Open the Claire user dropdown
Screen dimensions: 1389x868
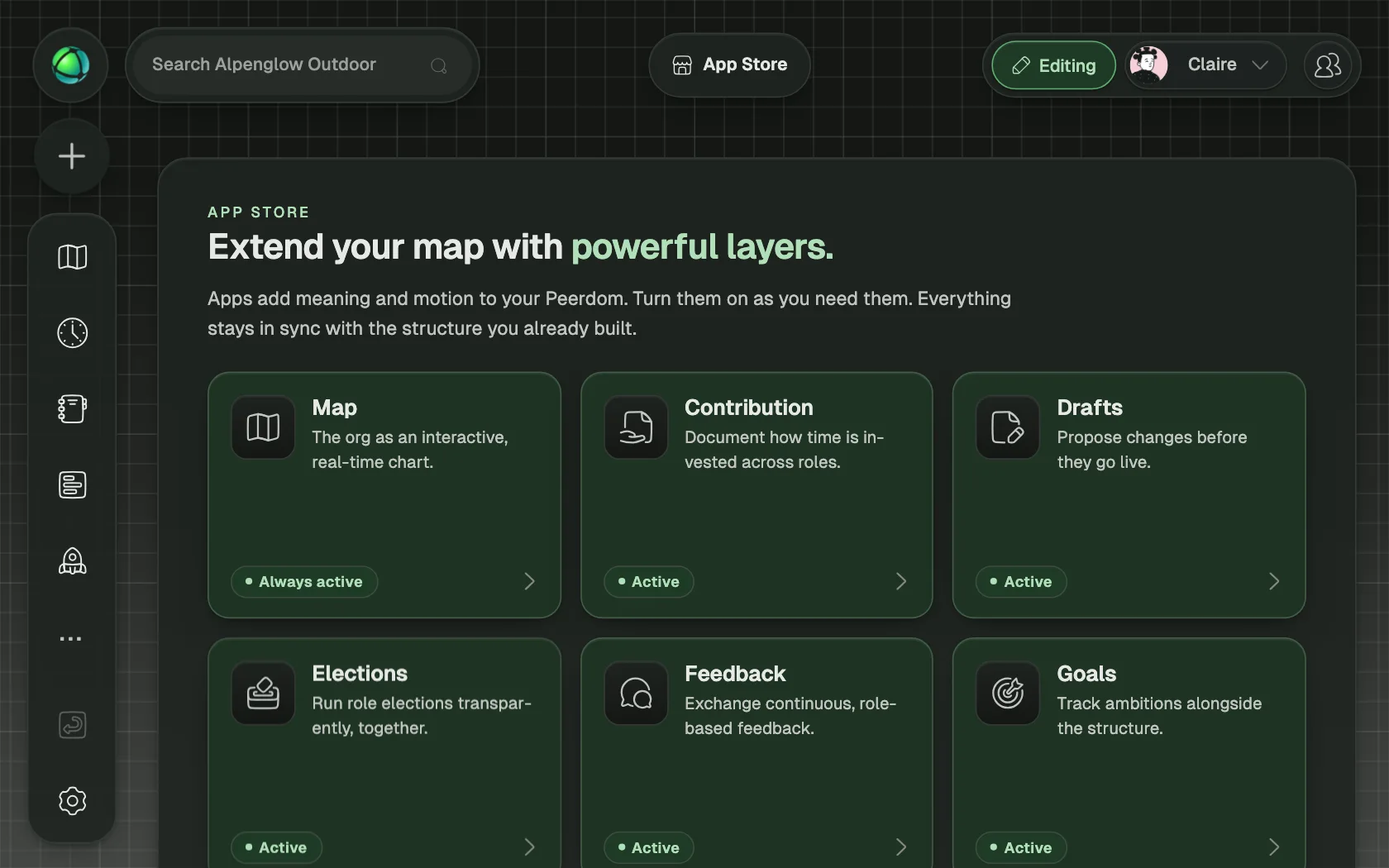pyautogui.click(x=1206, y=65)
